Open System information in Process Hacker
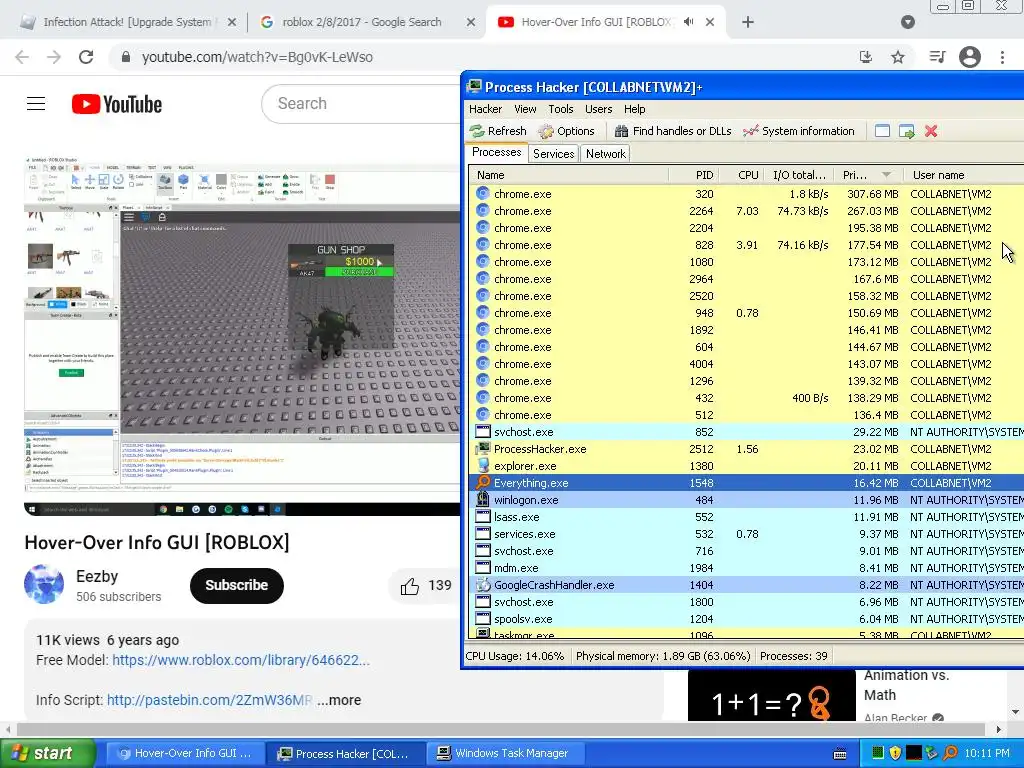 click(799, 131)
